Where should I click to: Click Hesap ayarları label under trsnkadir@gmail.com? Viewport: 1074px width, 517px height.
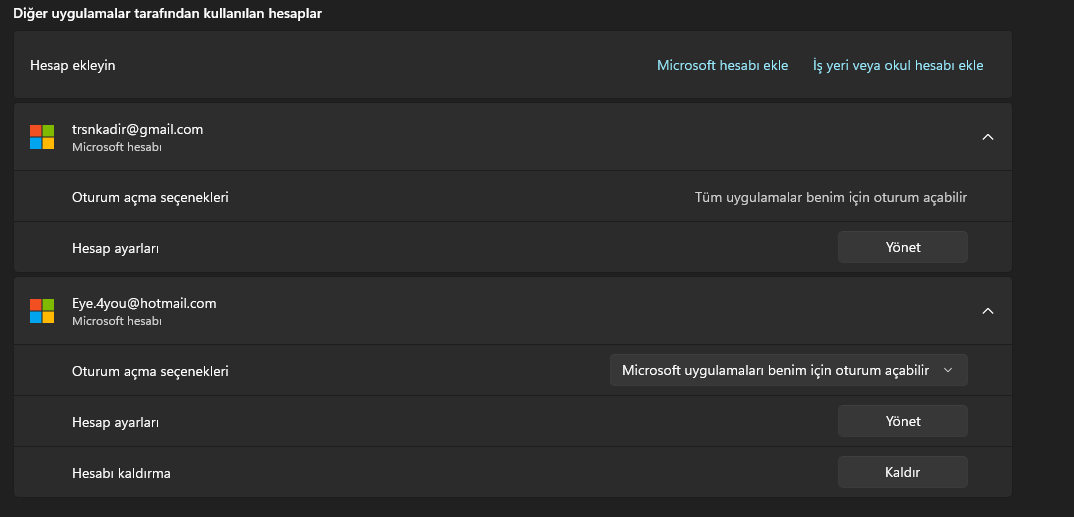pyautogui.click(x=115, y=247)
